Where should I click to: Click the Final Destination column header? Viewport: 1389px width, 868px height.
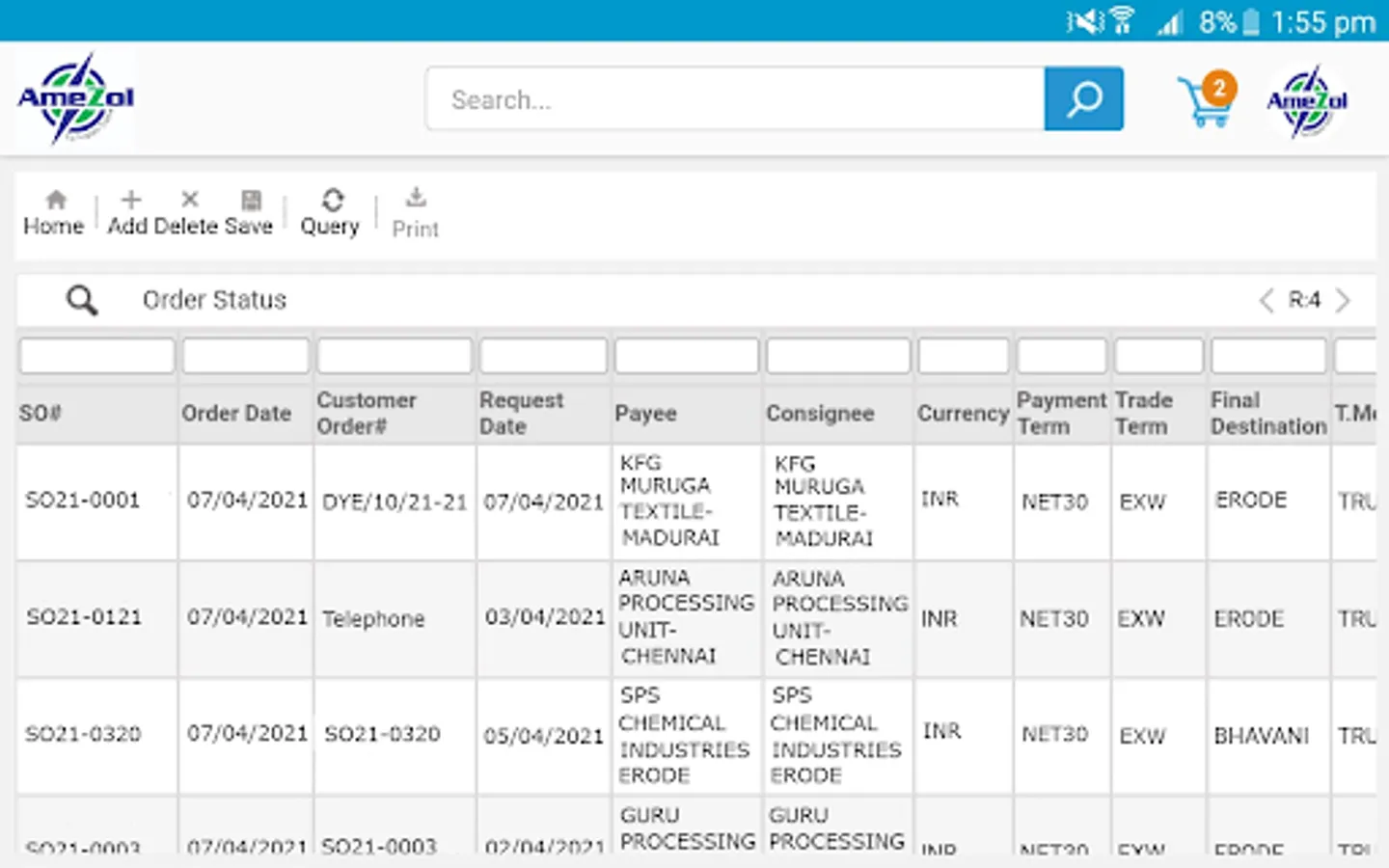pyautogui.click(x=1267, y=414)
